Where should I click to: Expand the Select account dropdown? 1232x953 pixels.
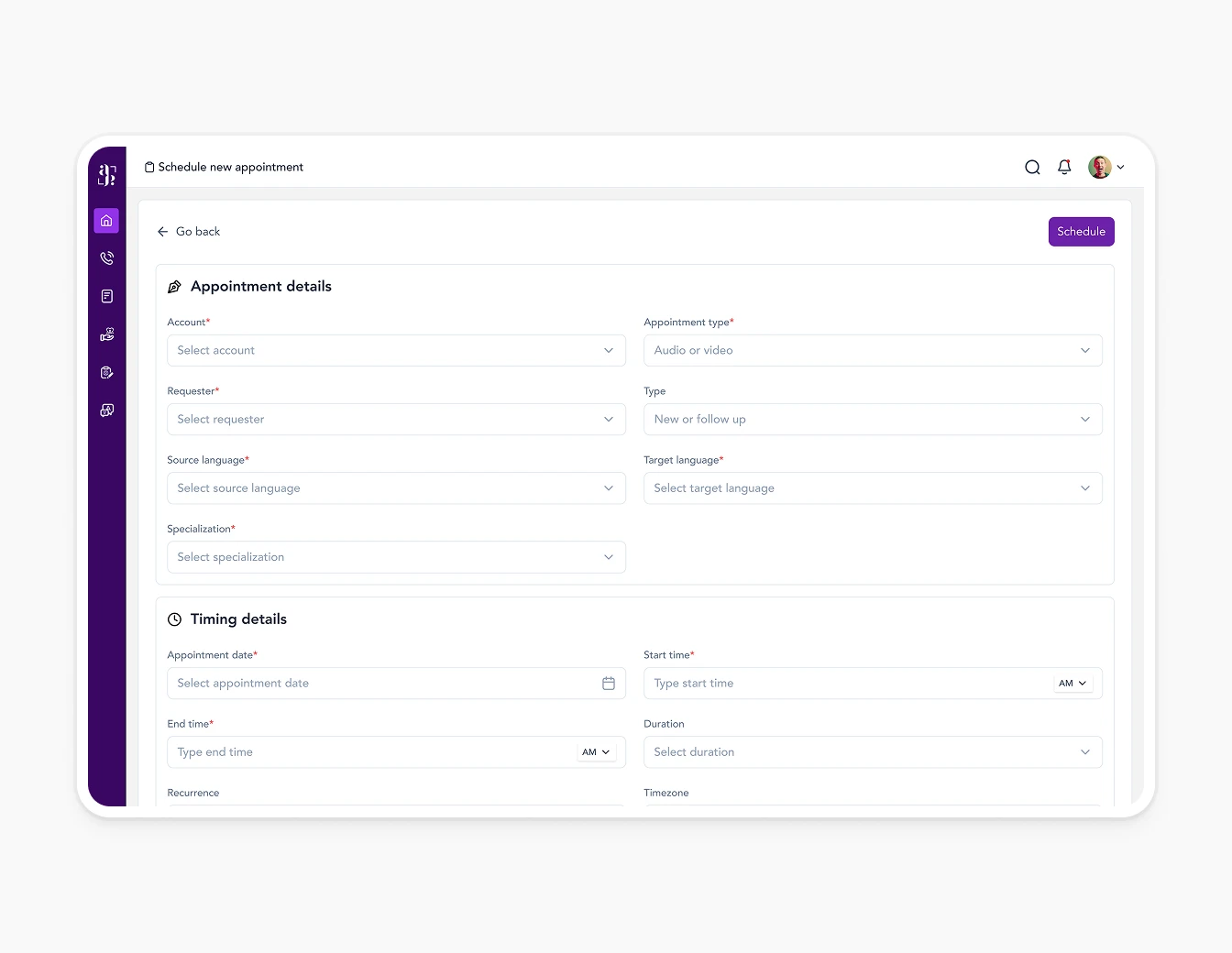pyautogui.click(x=396, y=350)
